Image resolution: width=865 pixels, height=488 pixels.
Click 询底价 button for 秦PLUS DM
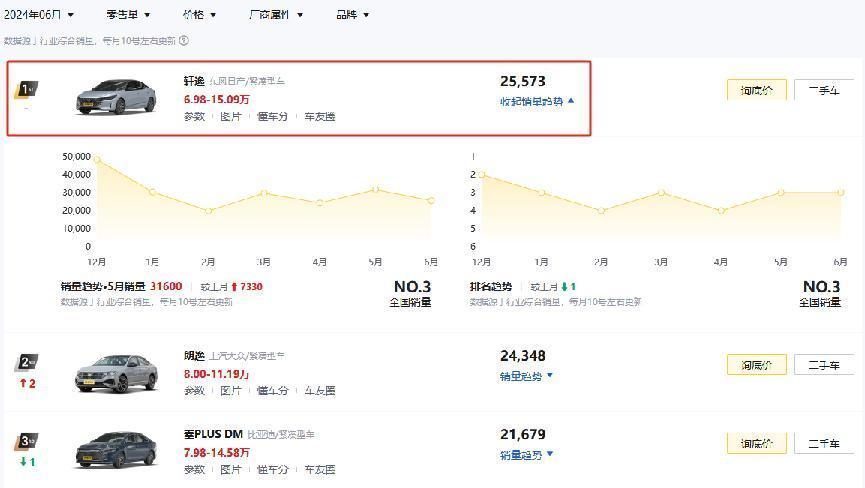756,443
